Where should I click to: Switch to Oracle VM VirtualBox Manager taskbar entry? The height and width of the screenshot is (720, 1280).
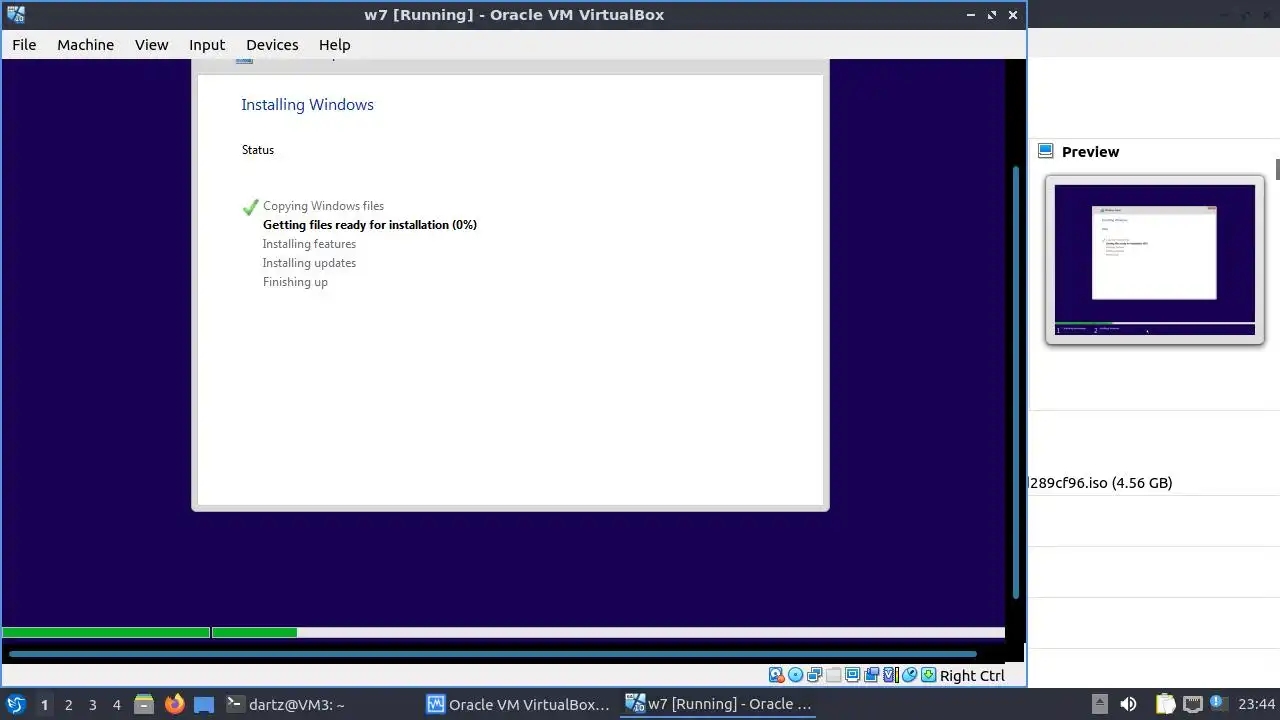[519, 704]
